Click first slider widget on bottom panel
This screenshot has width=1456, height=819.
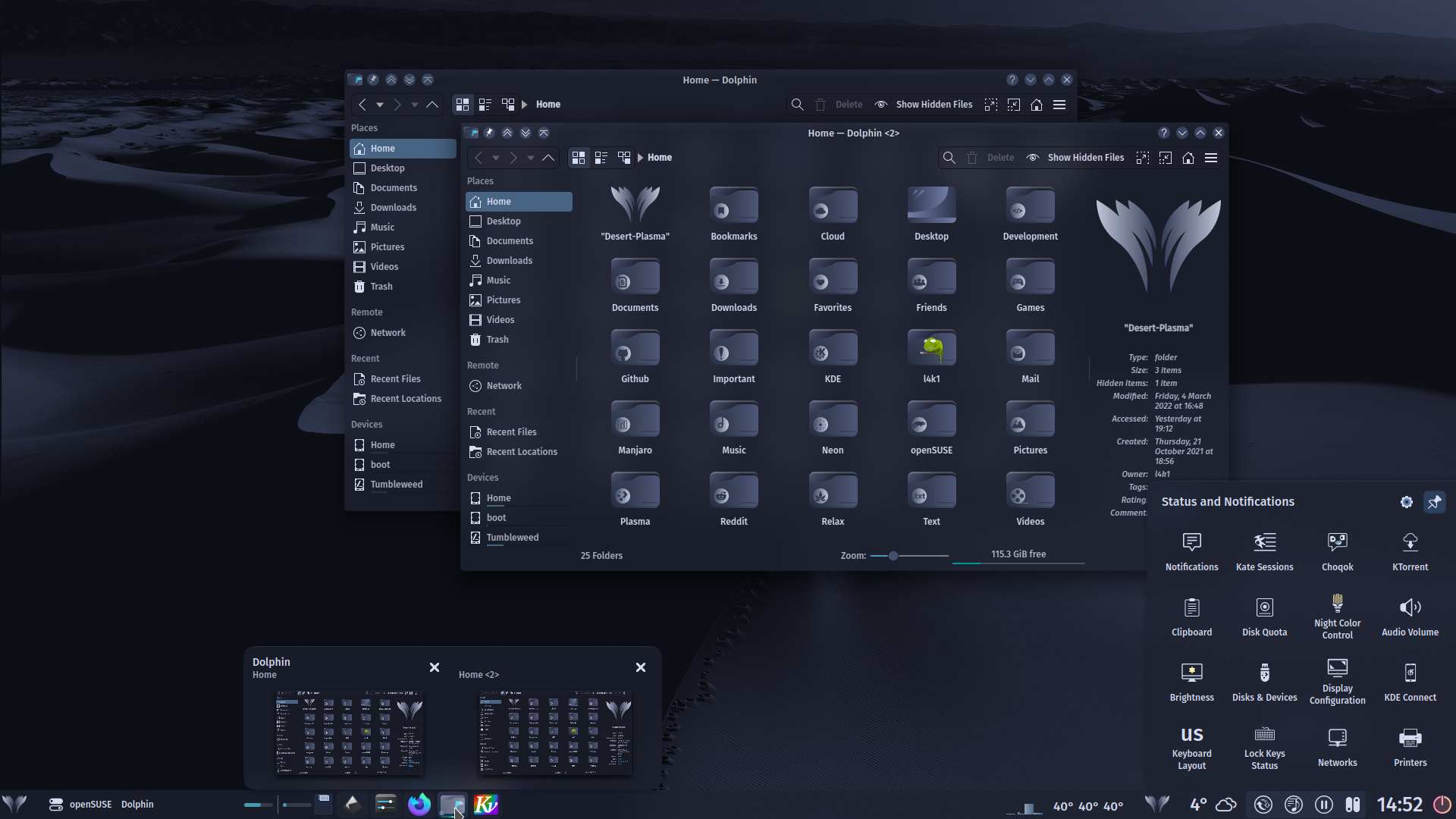[x=258, y=805]
